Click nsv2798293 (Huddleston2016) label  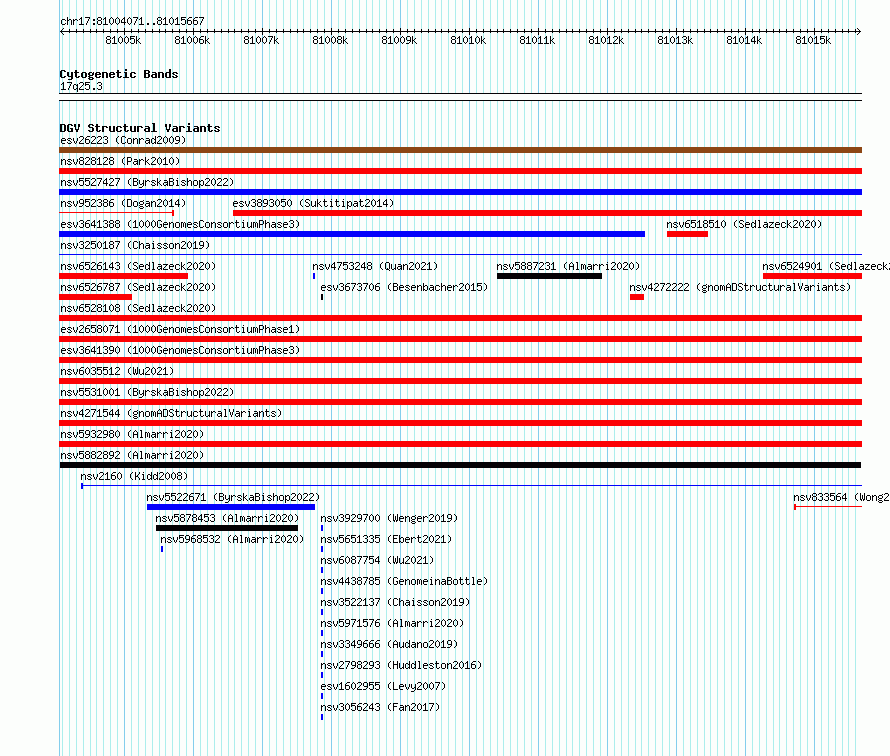401,665
